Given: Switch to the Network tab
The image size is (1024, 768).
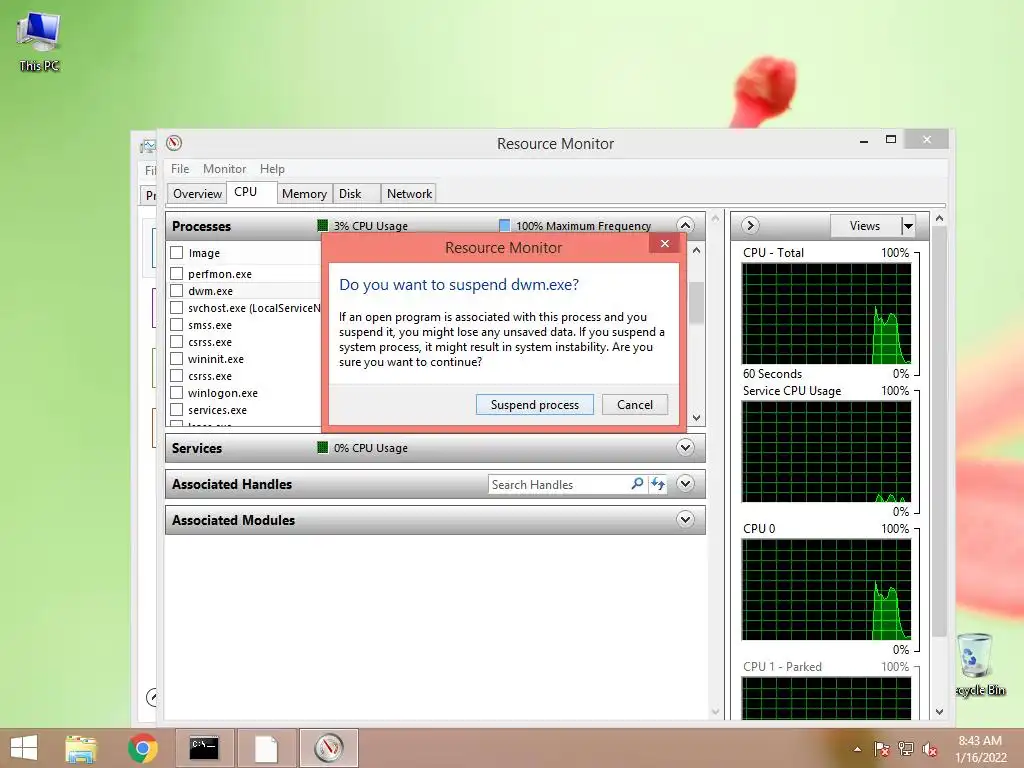Looking at the screenshot, I should tap(409, 194).
